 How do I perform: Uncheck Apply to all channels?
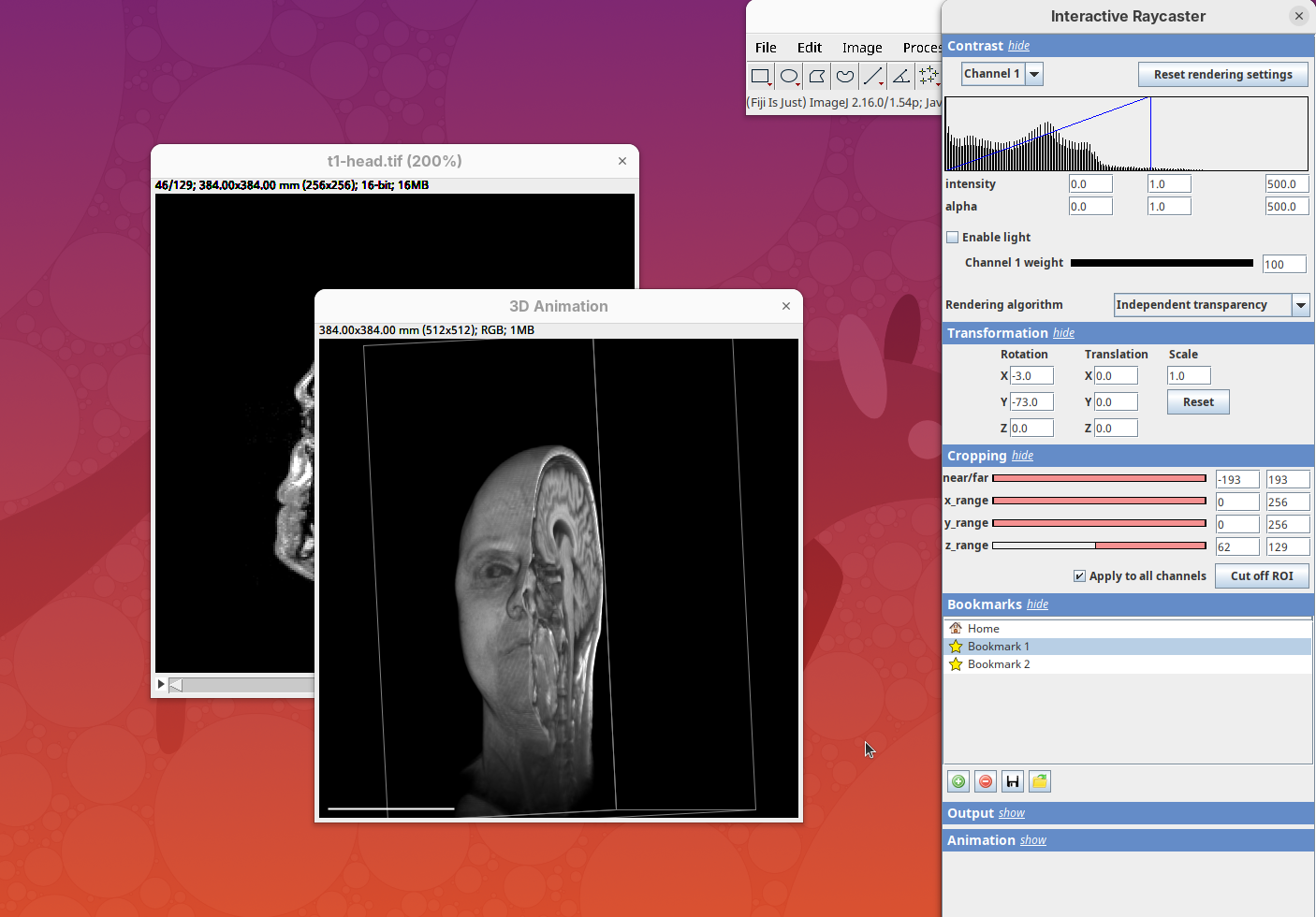(1079, 576)
